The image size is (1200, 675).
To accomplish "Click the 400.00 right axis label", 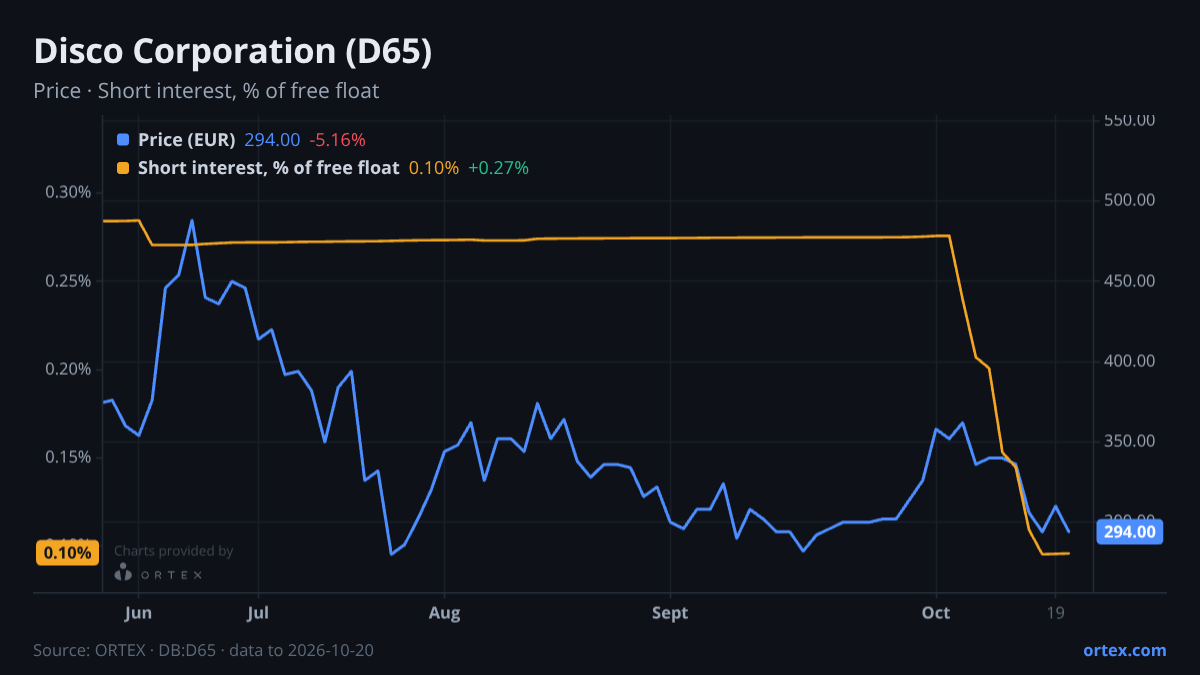I will click(x=1130, y=361).
